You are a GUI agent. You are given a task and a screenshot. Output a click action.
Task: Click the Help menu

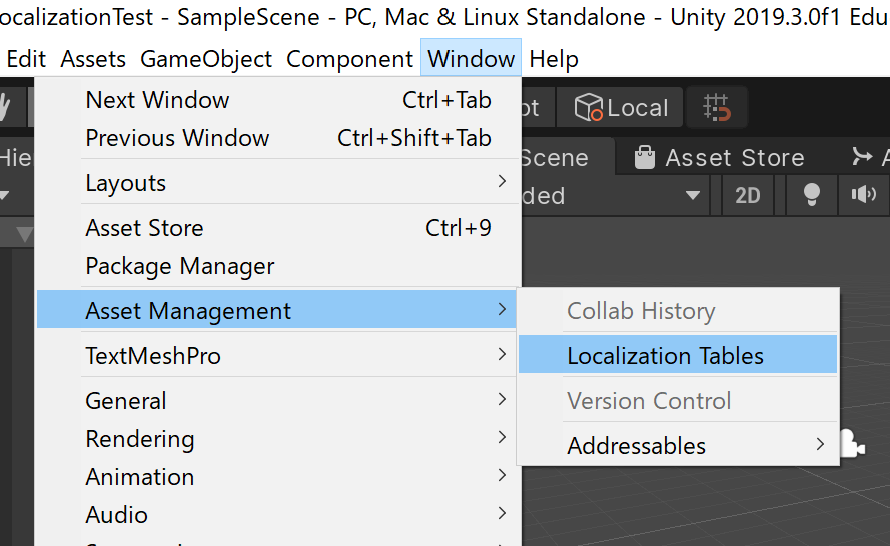554,59
